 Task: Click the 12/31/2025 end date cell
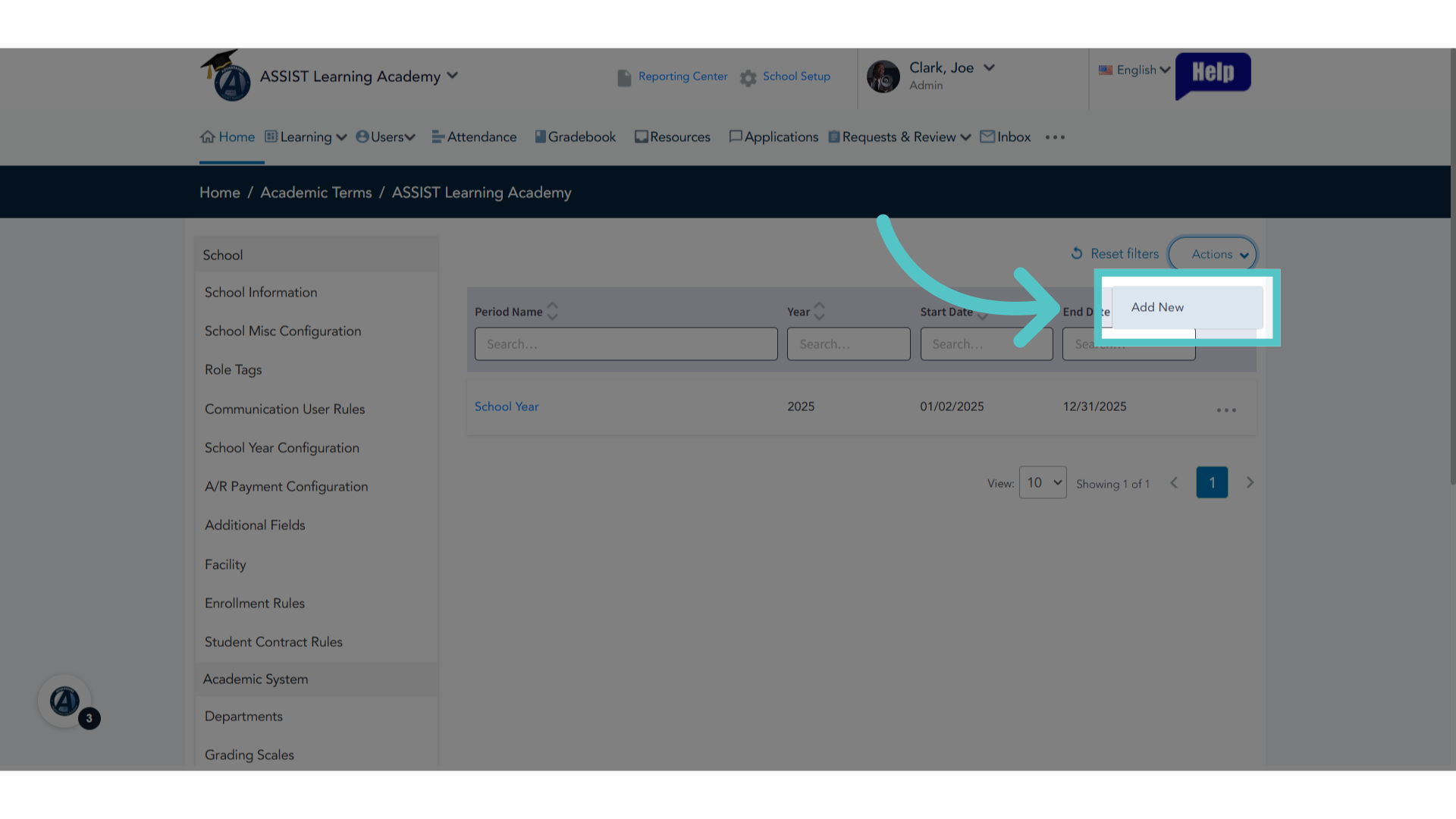1094,406
